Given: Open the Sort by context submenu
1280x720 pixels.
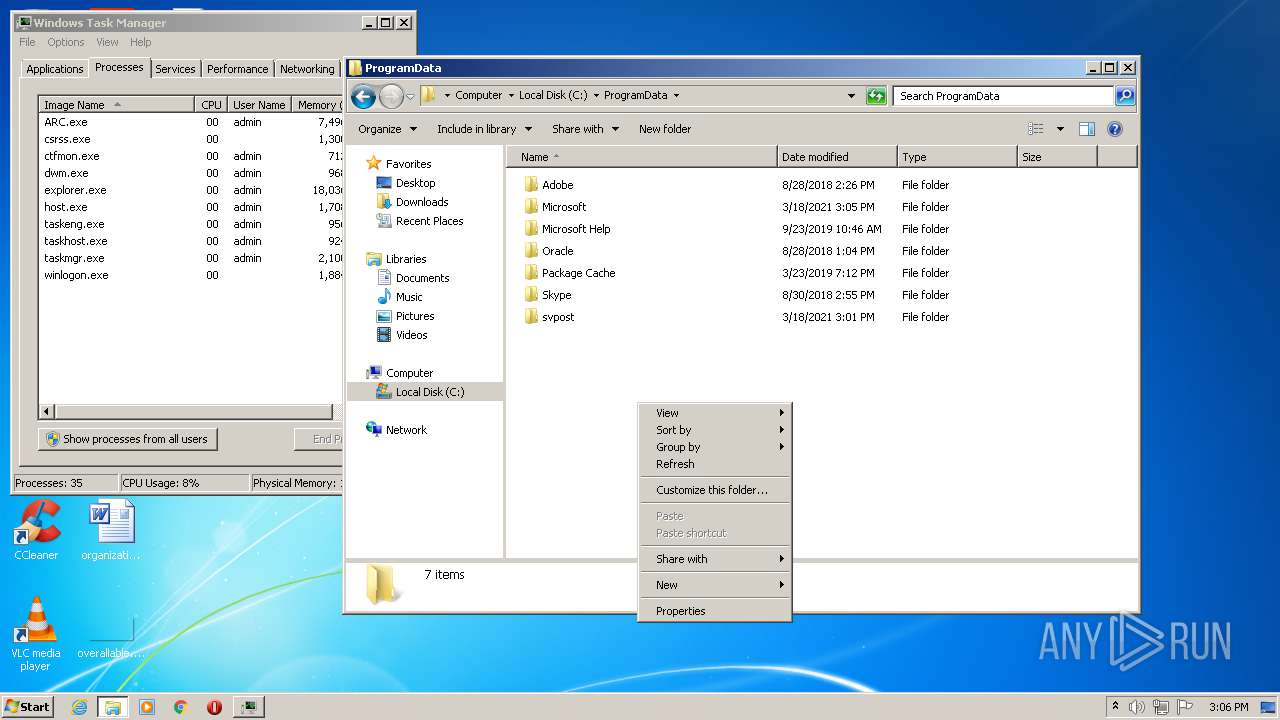Looking at the screenshot, I should tap(715, 430).
